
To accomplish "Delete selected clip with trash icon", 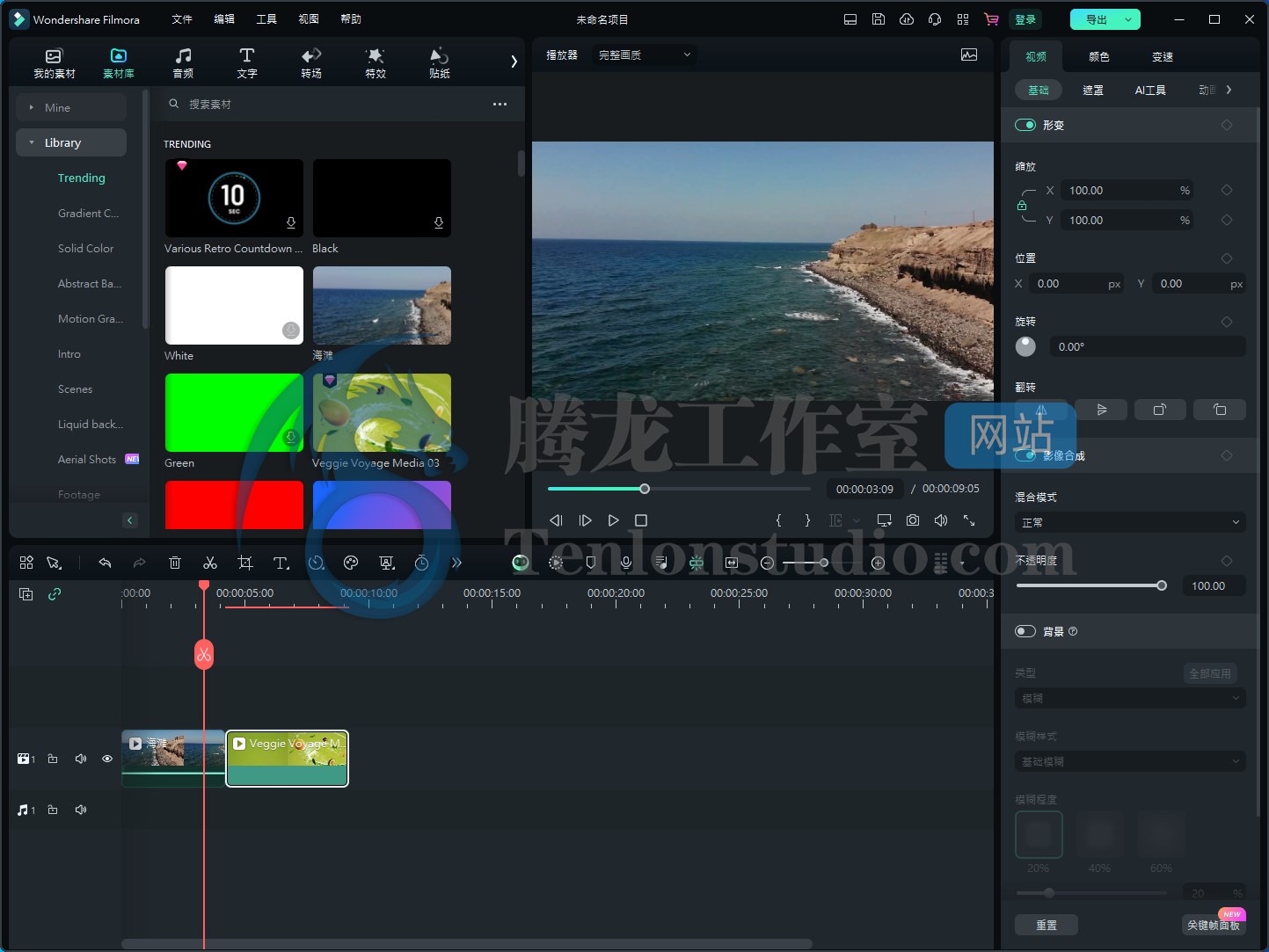I will [x=175, y=563].
